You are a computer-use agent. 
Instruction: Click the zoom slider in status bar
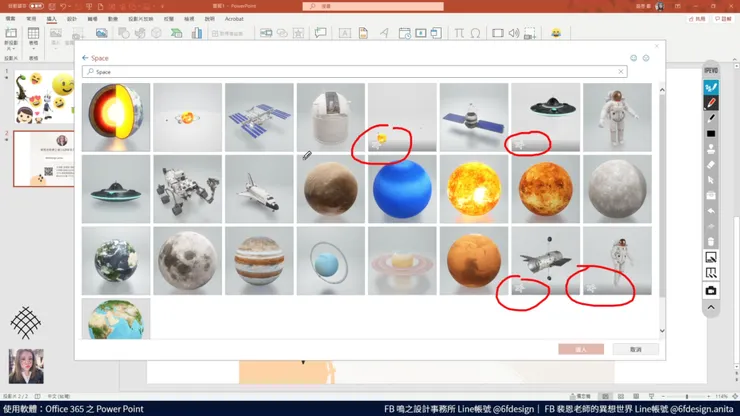pyautogui.click(x=687, y=397)
